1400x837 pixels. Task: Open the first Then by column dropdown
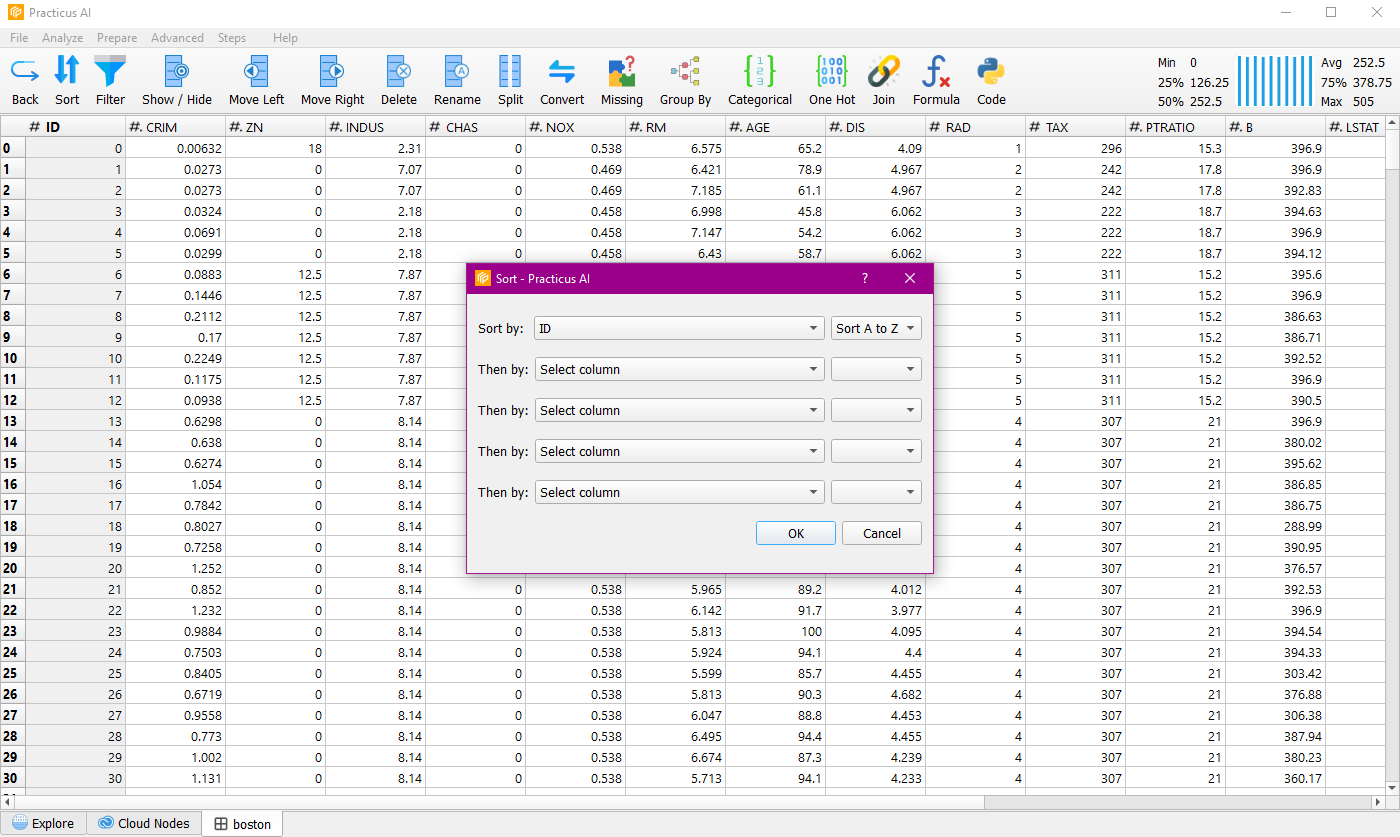679,369
